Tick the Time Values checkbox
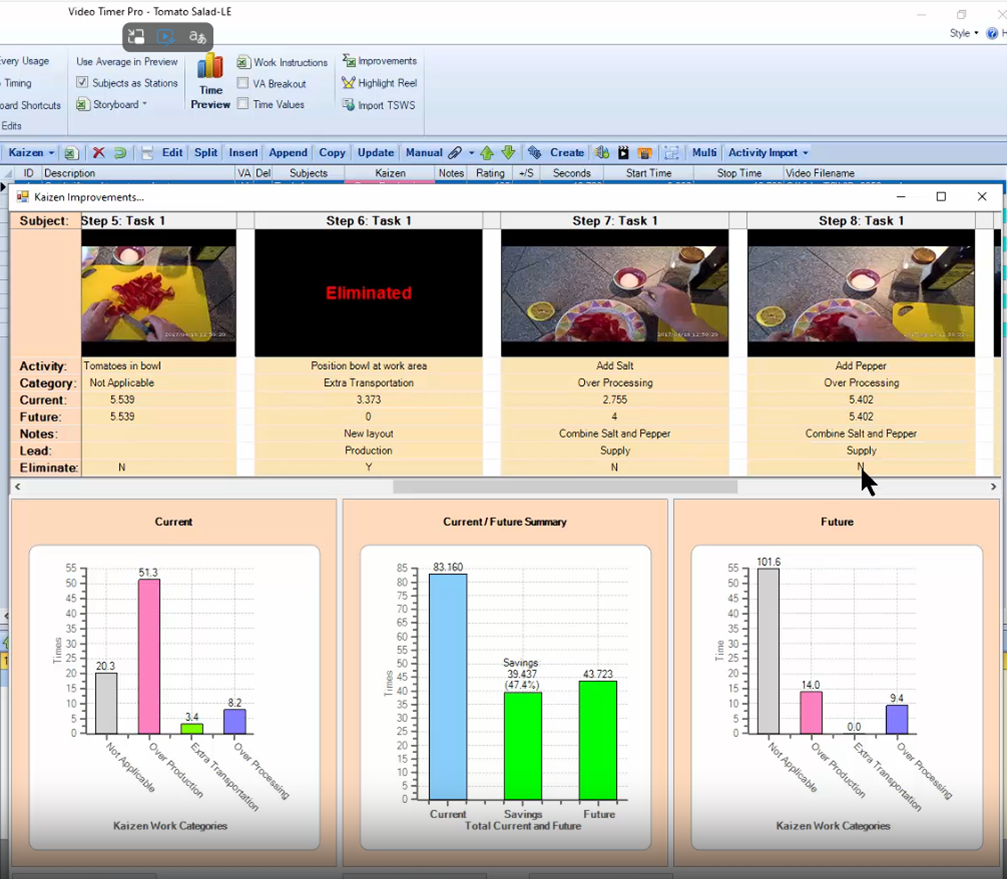The image size is (1007, 879). pos(243,104)
